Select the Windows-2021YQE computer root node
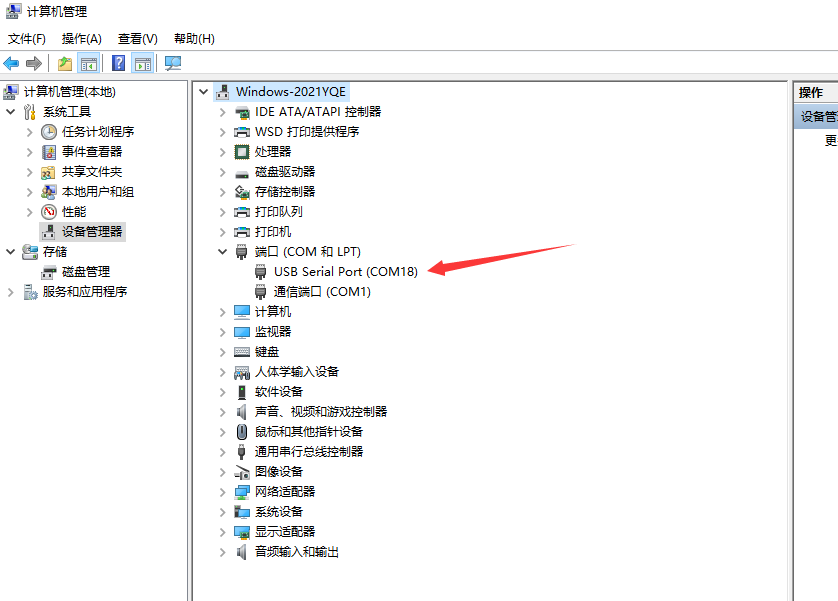The height and width of the screenshot is (601, 838). click(x=290, y=92)
